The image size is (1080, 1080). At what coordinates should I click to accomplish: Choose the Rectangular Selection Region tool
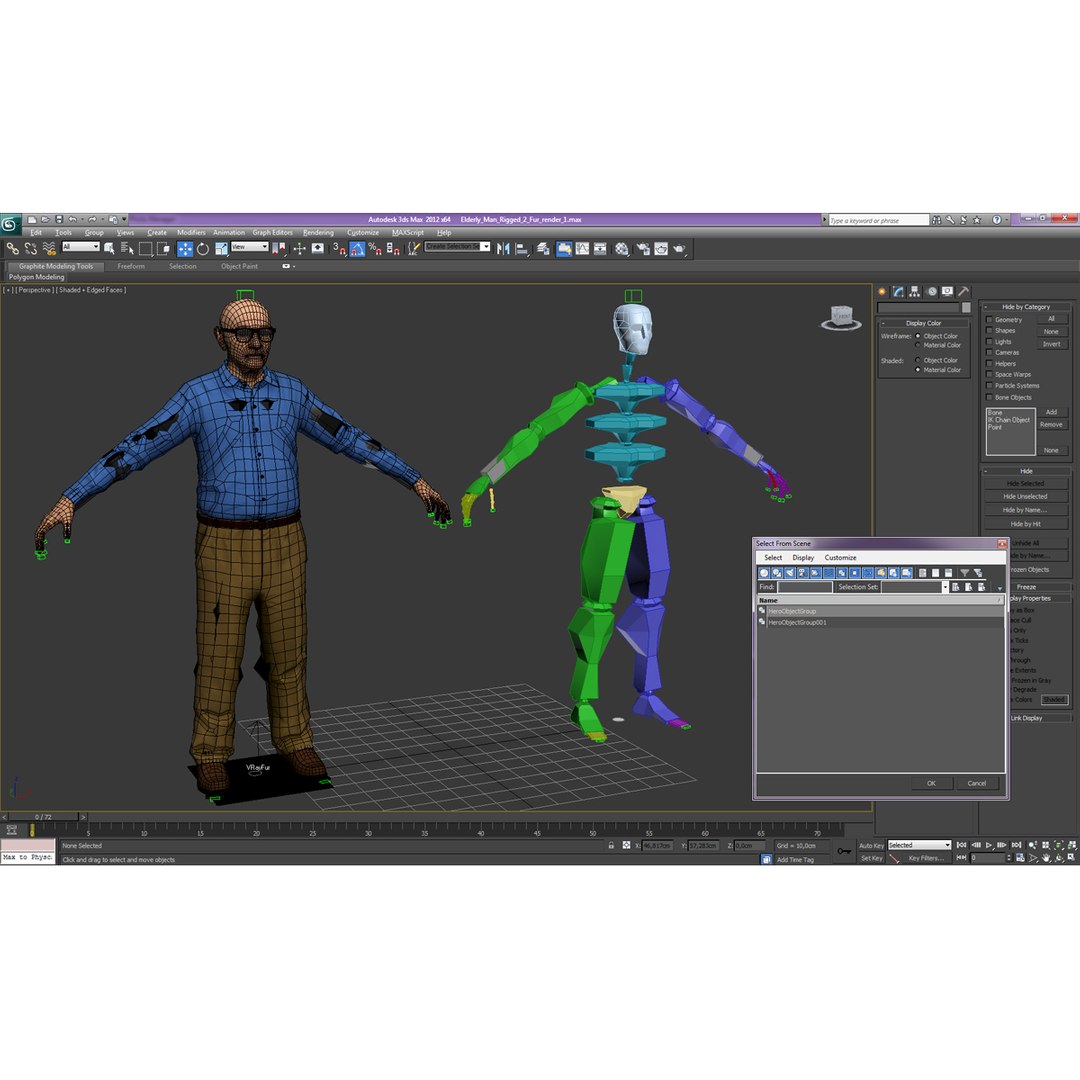[145, 249]
